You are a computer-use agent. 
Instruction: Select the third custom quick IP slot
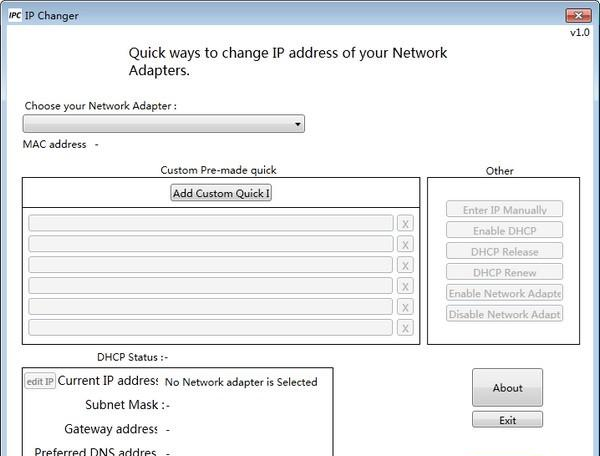tap(210, 265)
